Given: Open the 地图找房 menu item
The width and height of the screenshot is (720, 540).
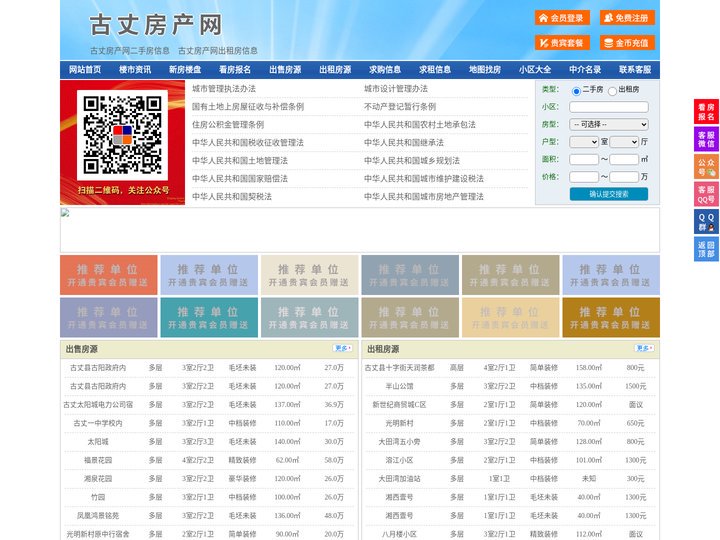Looking at the screenshot, I should [485, 70].
